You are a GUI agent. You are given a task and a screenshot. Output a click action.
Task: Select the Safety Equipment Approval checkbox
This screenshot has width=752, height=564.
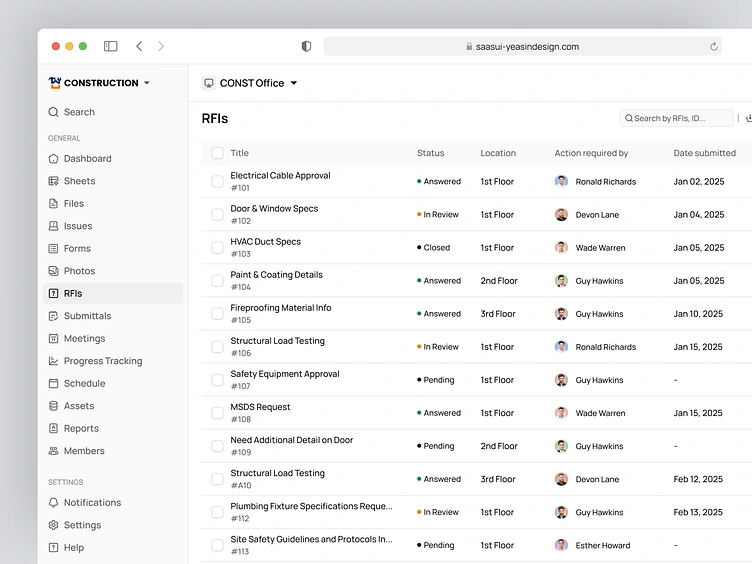click(x=217, y=380)
